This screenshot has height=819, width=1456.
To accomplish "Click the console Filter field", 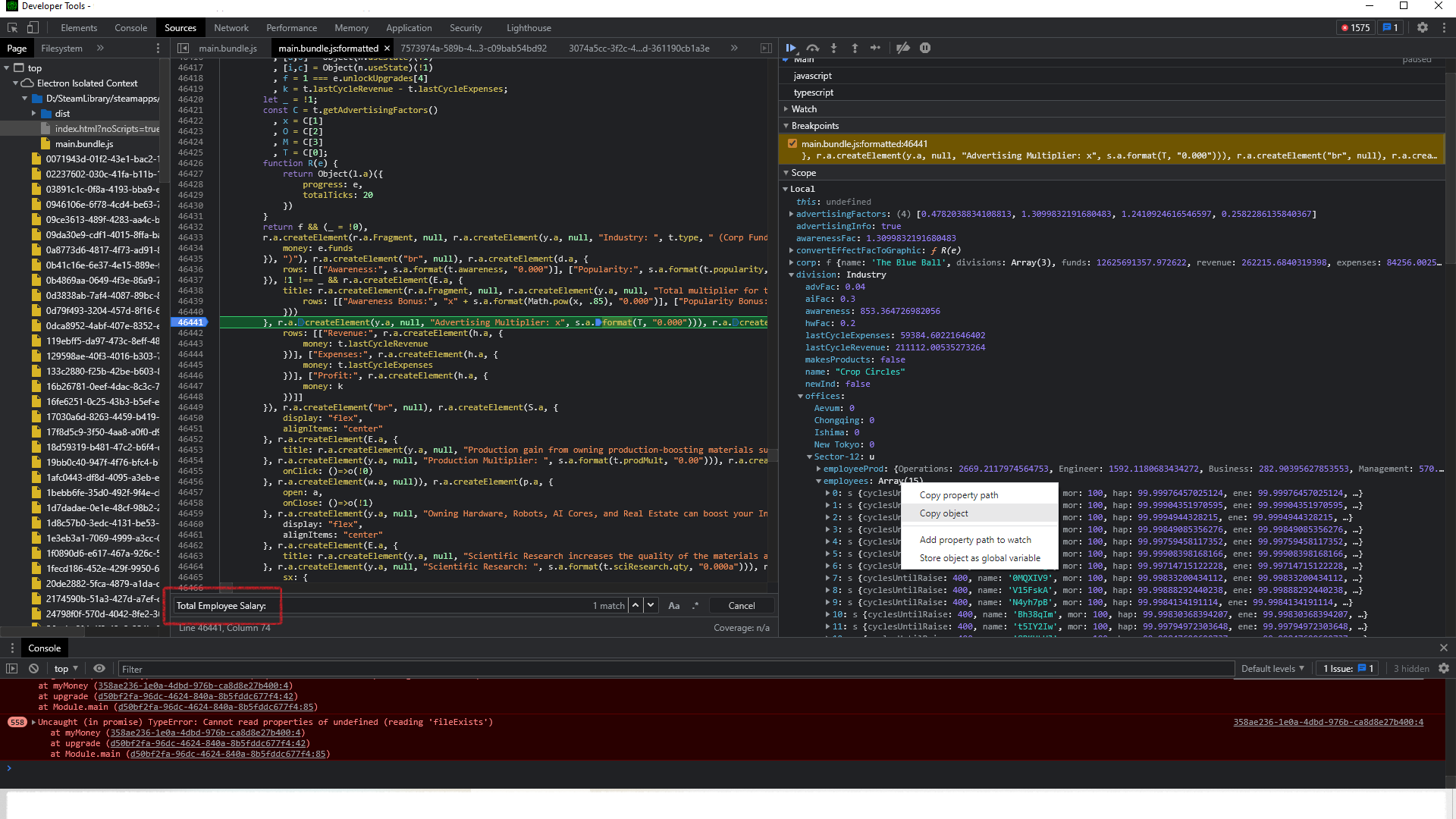I will (x=675, y=669).
